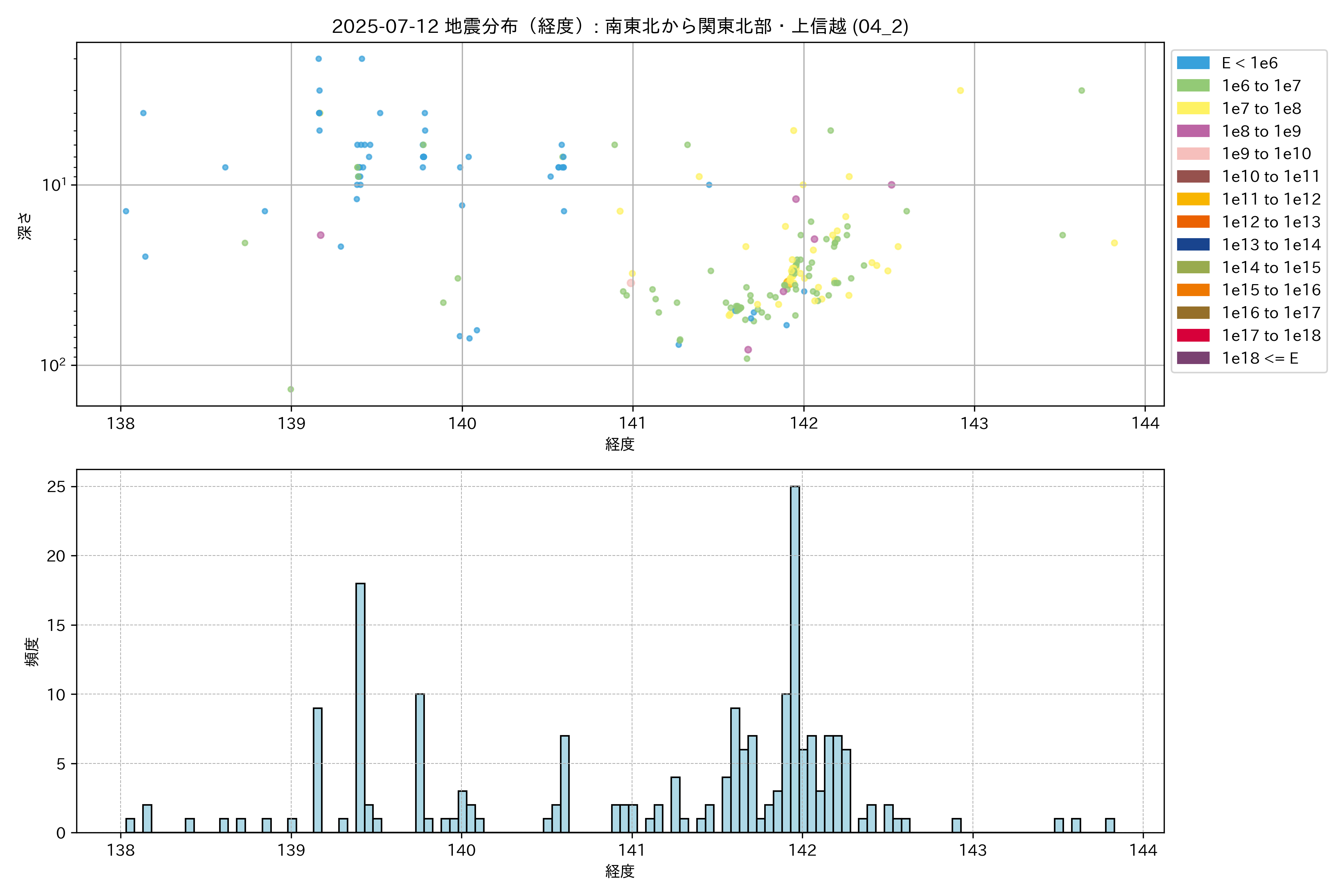Click the 頻度 y-axis label of histogram
1344x896 pixels.
[x=32, y=651]
